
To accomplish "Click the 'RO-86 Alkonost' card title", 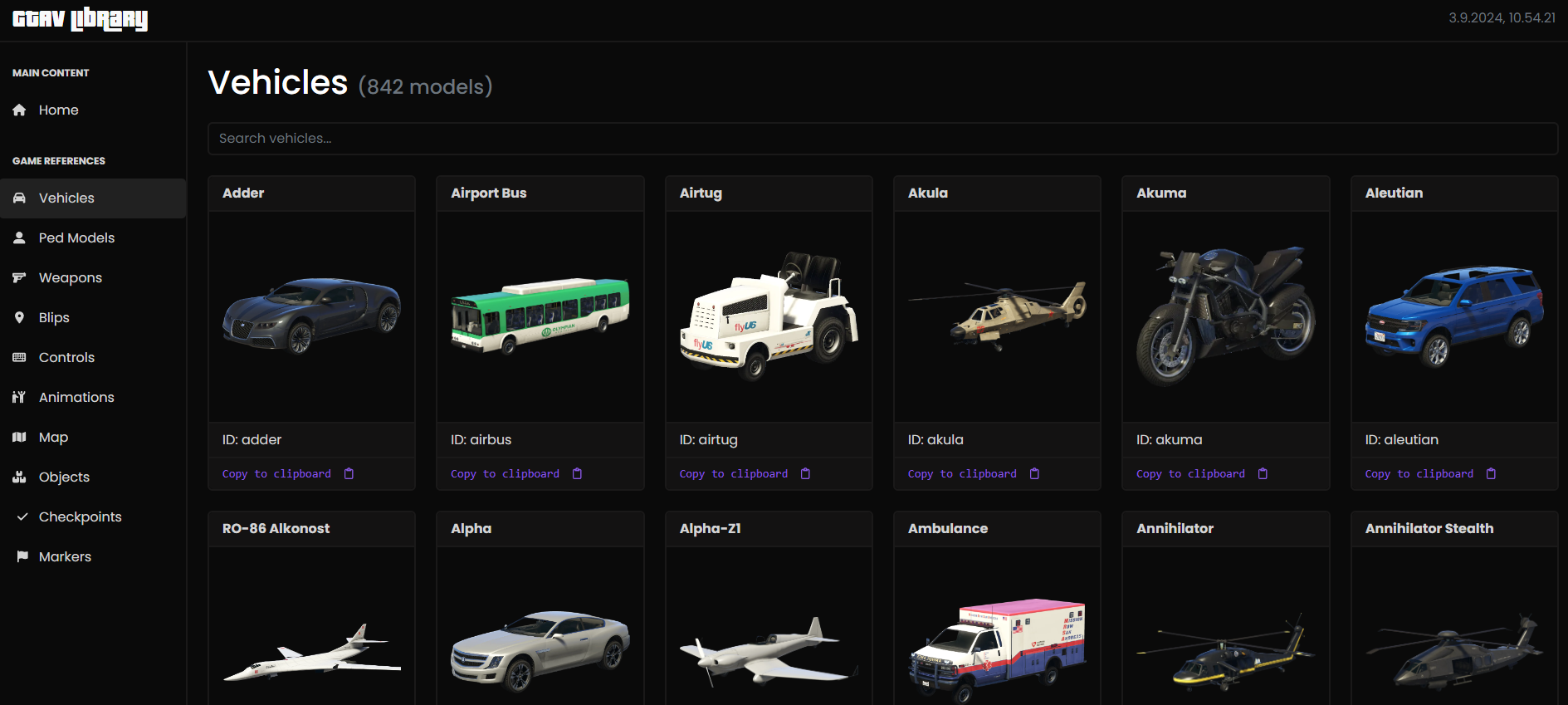I will click(x=276, y=528).
